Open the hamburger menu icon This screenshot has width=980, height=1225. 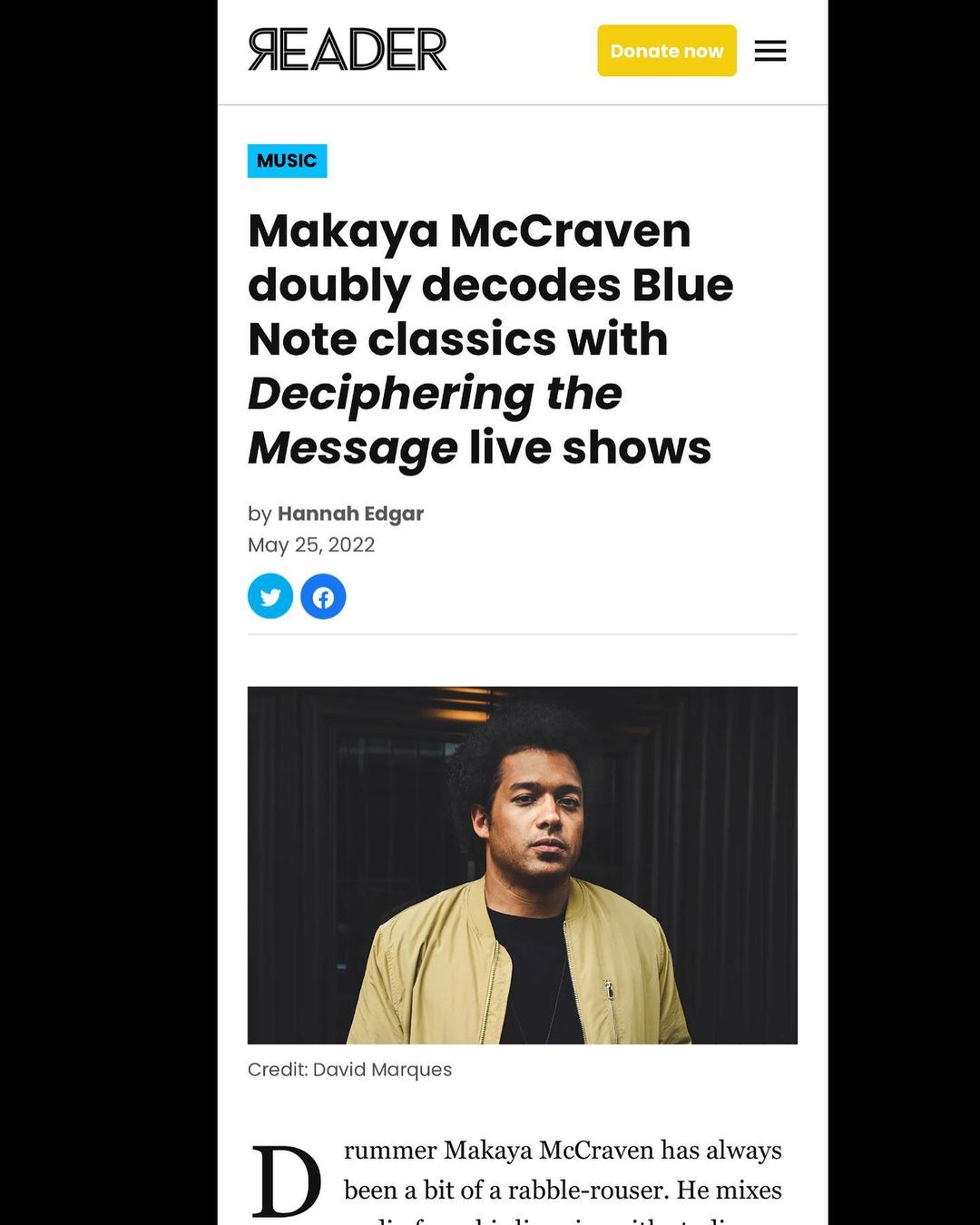tap(769, 51)
